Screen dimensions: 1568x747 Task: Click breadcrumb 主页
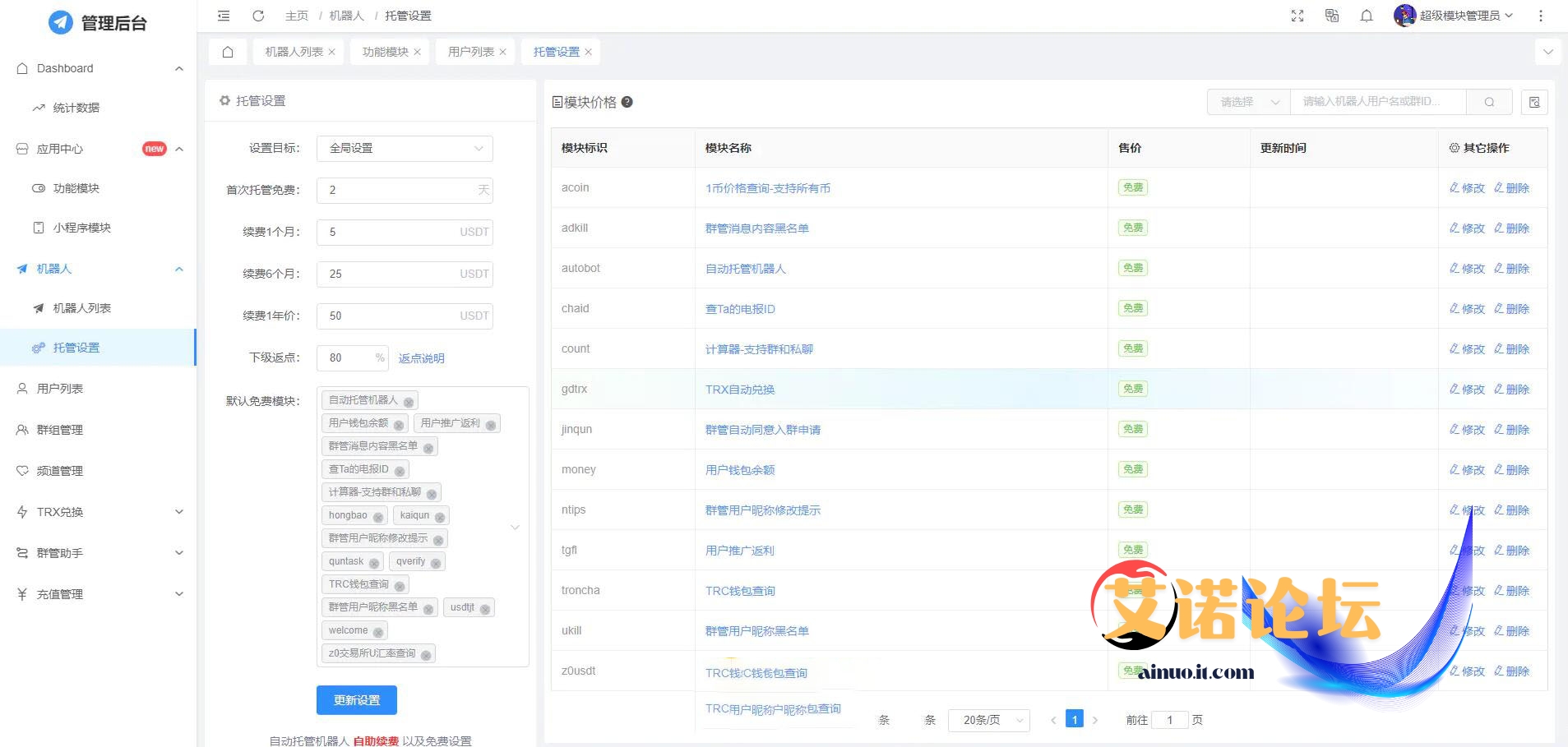297,16
